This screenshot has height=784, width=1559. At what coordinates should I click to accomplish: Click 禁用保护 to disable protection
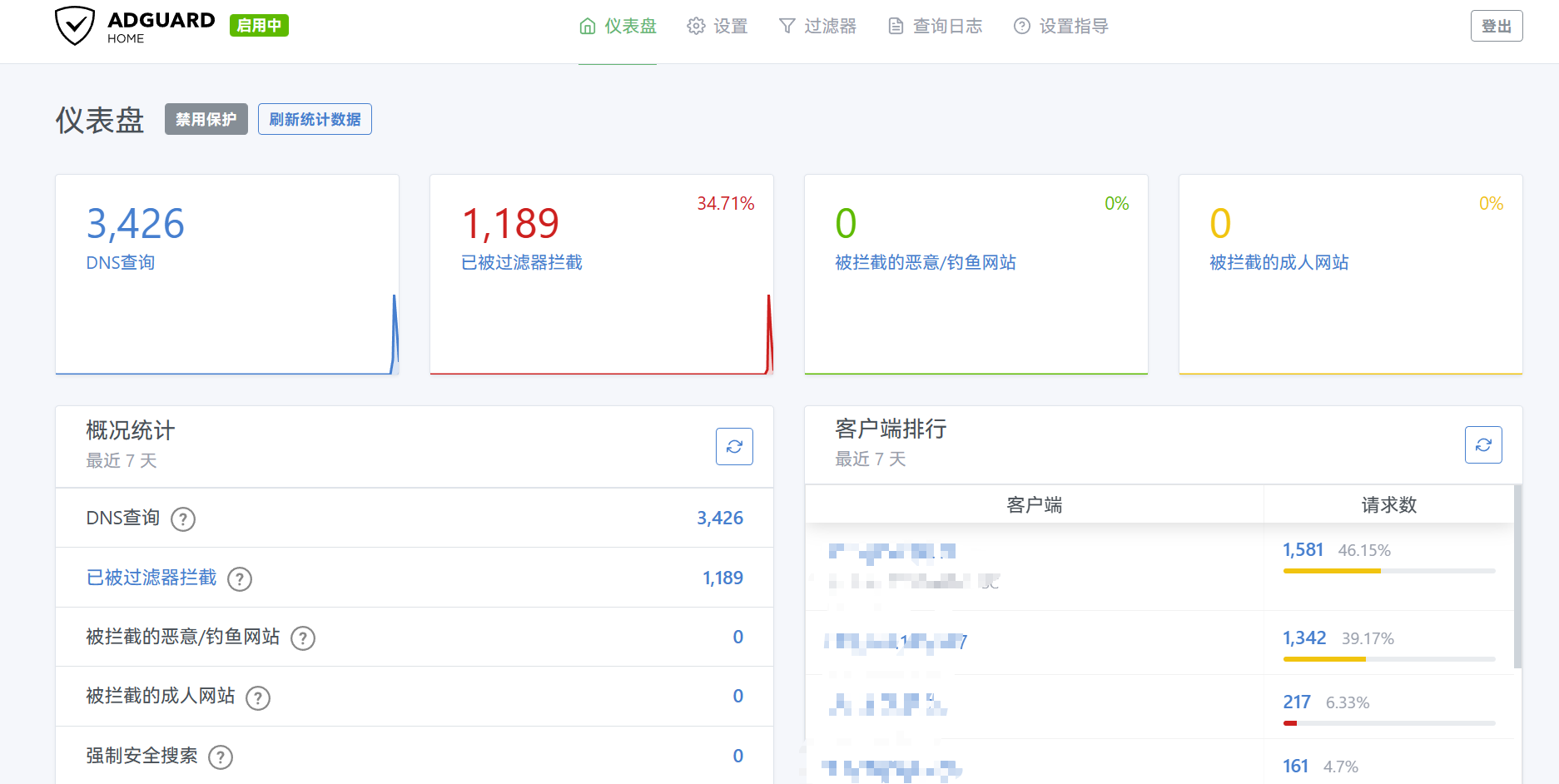pos(206,119)
